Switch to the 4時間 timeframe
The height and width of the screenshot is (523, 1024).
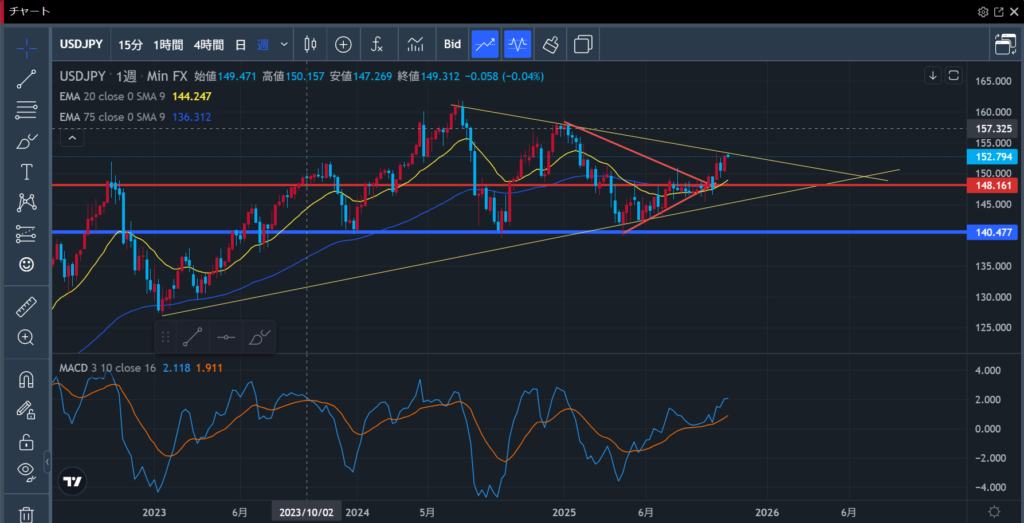click(x=209, y=44)
